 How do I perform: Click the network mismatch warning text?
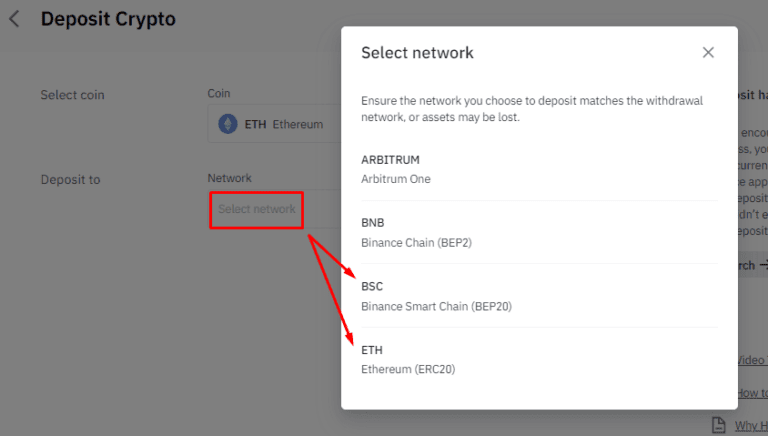click(x=532, y=109)
